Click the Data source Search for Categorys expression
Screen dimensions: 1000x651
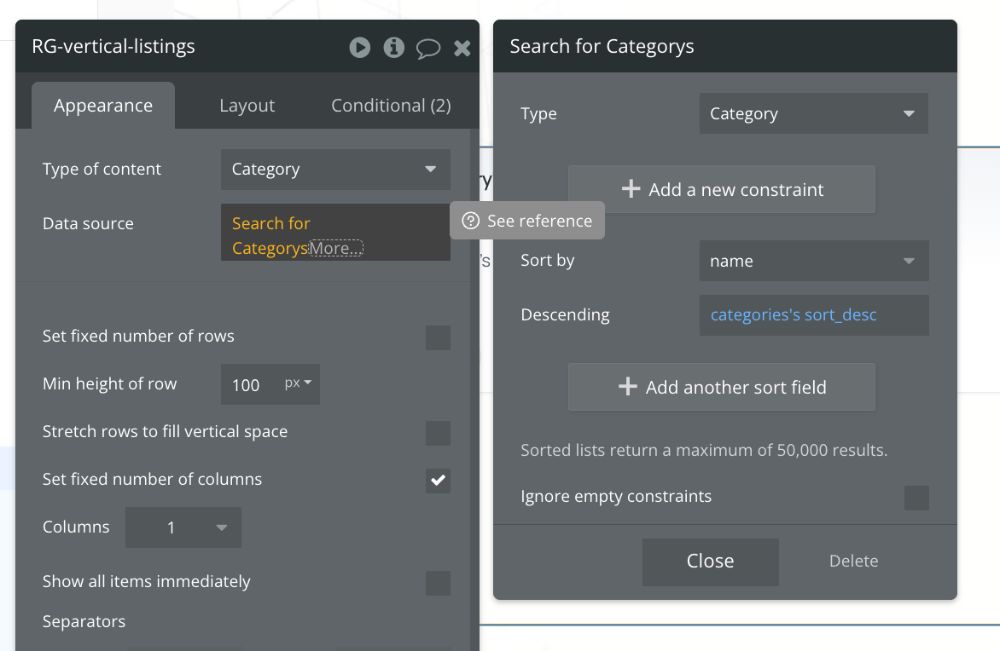pyautogui.click(x=271, y=235)
